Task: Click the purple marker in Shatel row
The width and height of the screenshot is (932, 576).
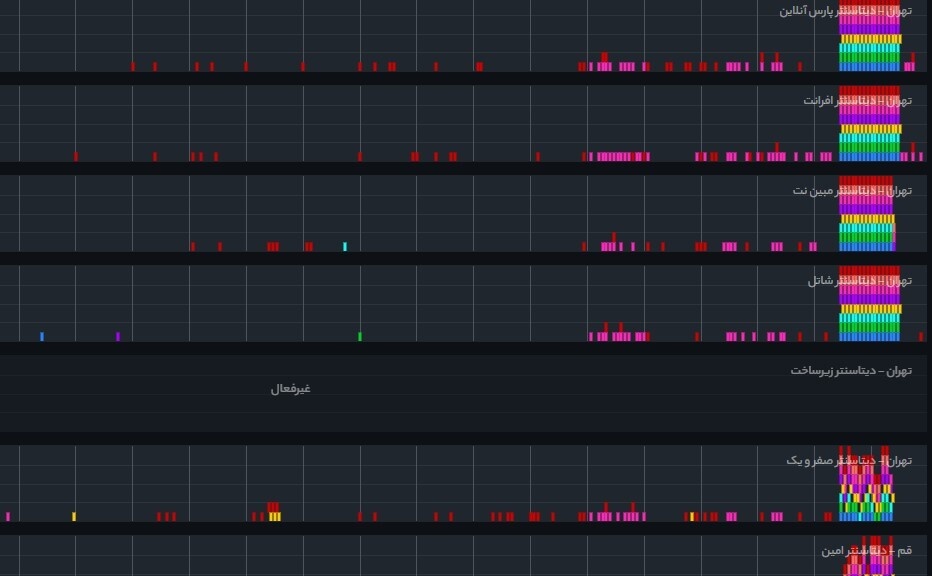Action: [118, 336]
